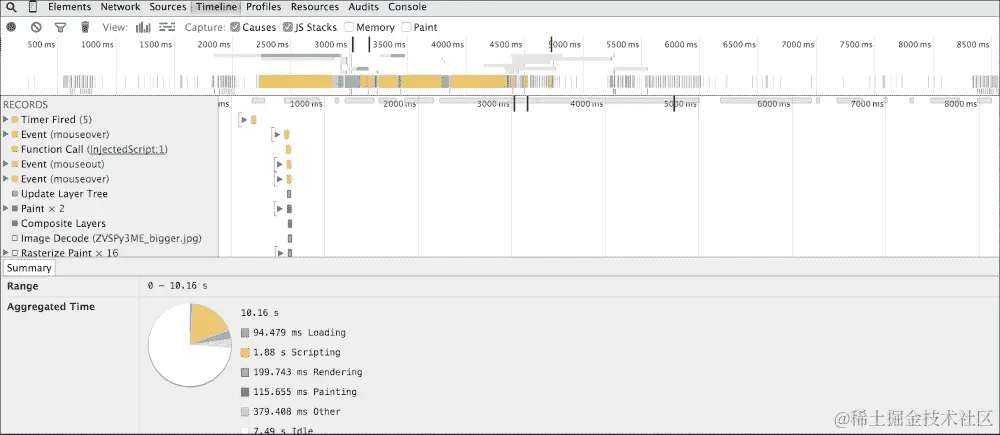
Task: Click the RECORDS header label
Action: point(26,105)
